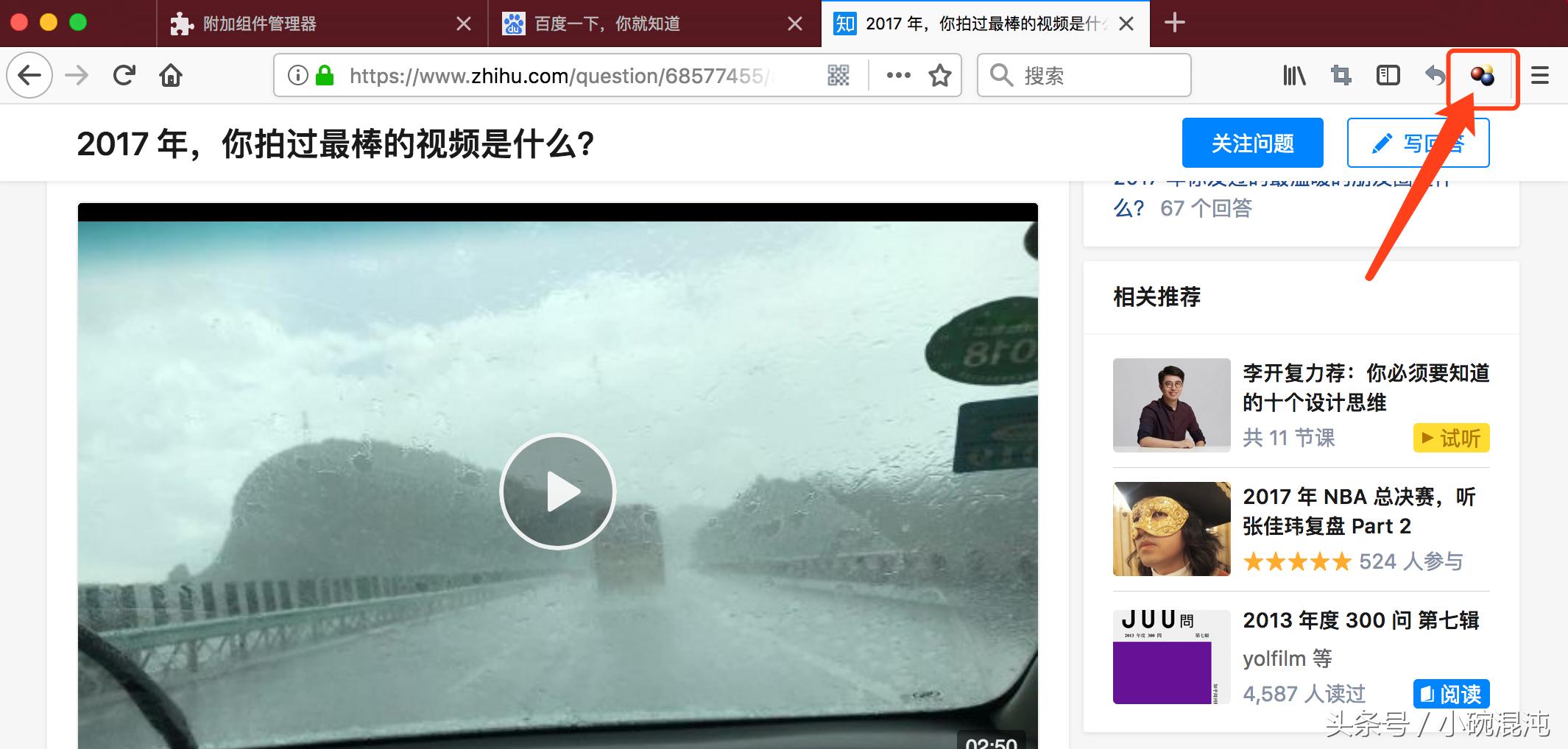This screenshot has width=1568, height=749.
Task: Go to the browser home page
Action: [171, 75]
